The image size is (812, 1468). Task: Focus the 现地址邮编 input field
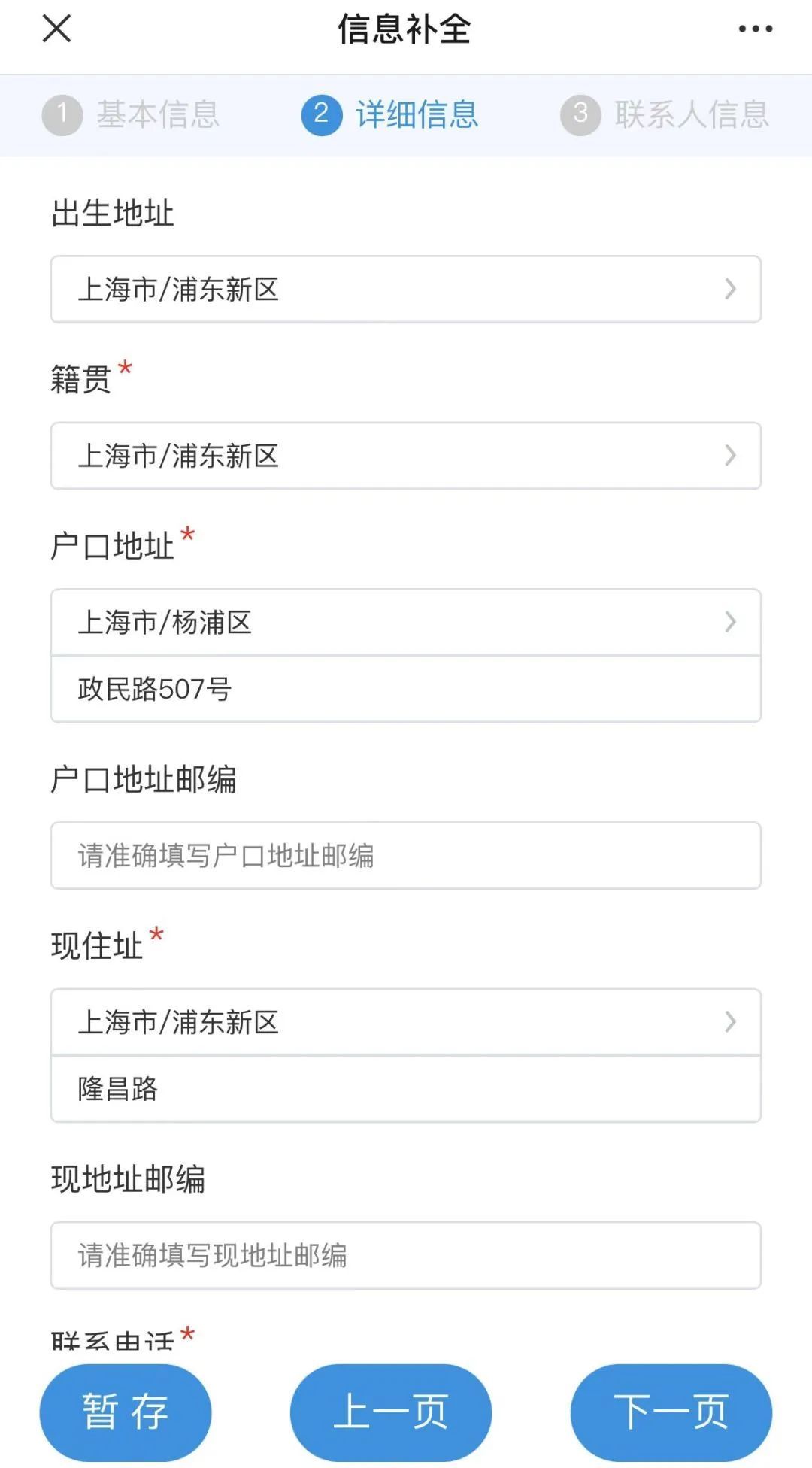coord(405,1255)
